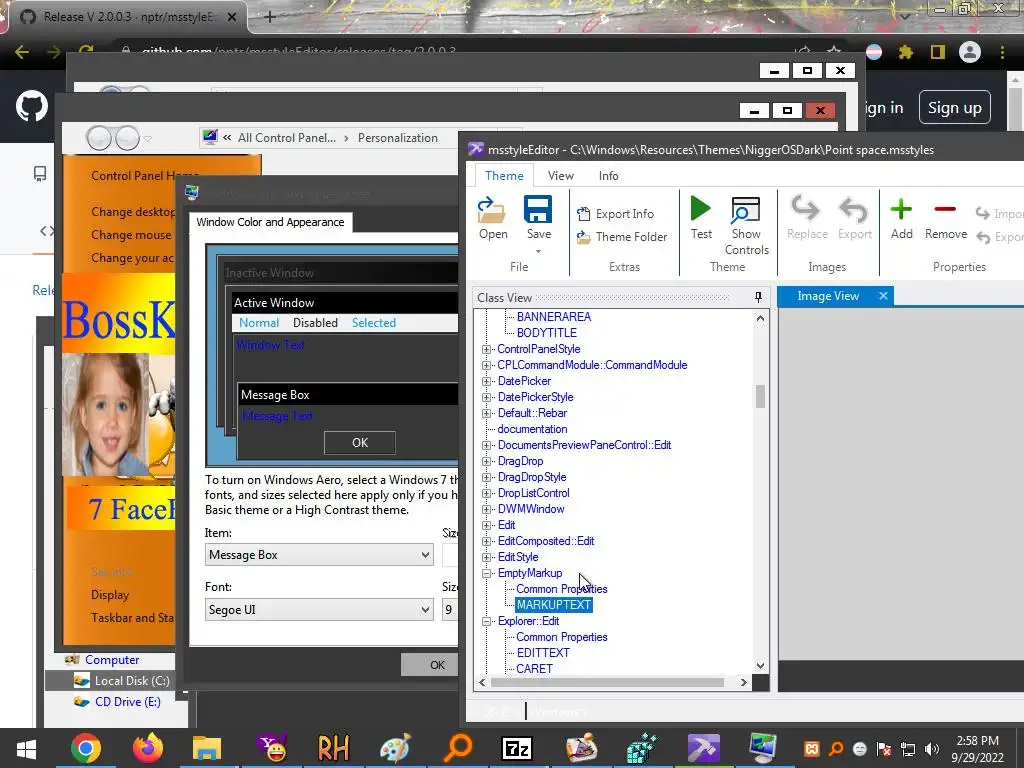Open Resource Hacker RH taskbar icon

pyautogui.click(x=333, y=748)
